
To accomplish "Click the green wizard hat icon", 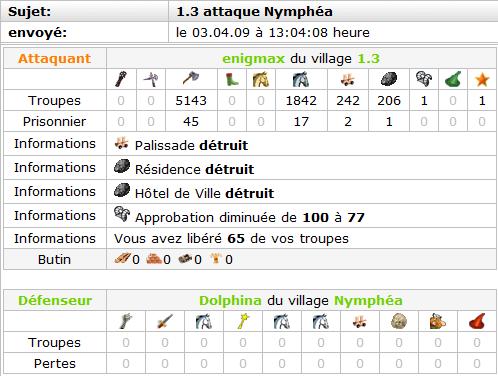I will coord(453,79).
